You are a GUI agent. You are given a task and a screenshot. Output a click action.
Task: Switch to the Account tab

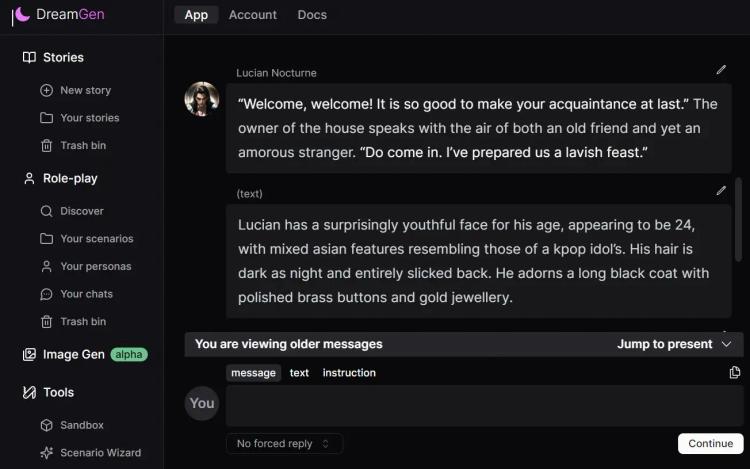click(x=253, y=15)
